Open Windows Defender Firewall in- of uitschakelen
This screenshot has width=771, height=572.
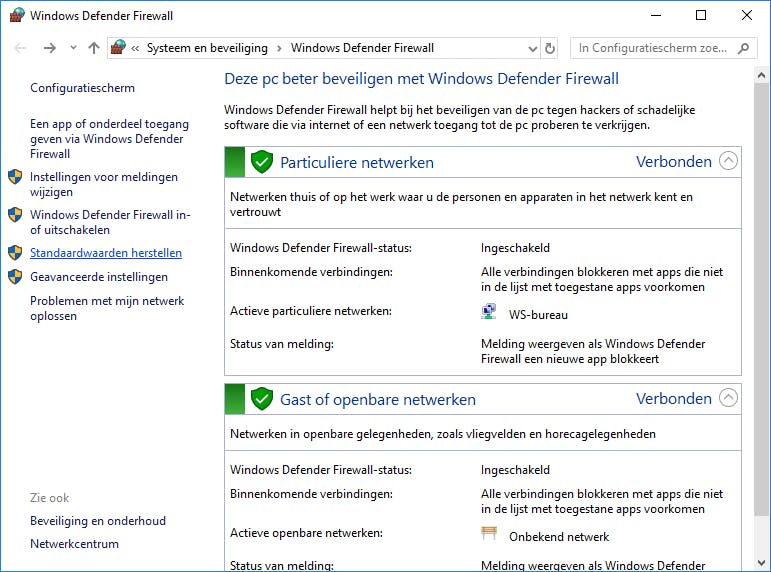point(110,222)
